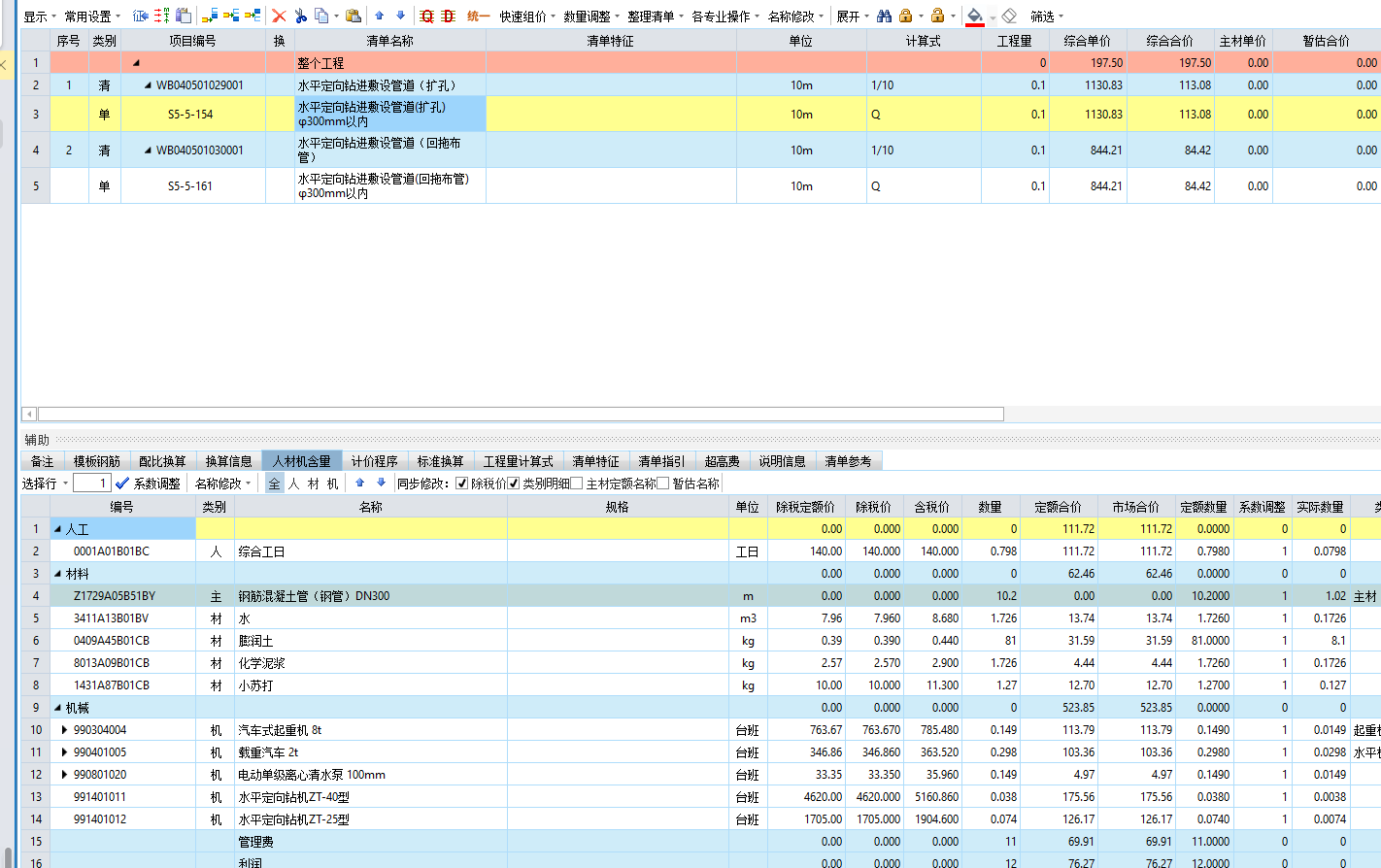Click the 征 import icon in toolbar

coord(141,16)
